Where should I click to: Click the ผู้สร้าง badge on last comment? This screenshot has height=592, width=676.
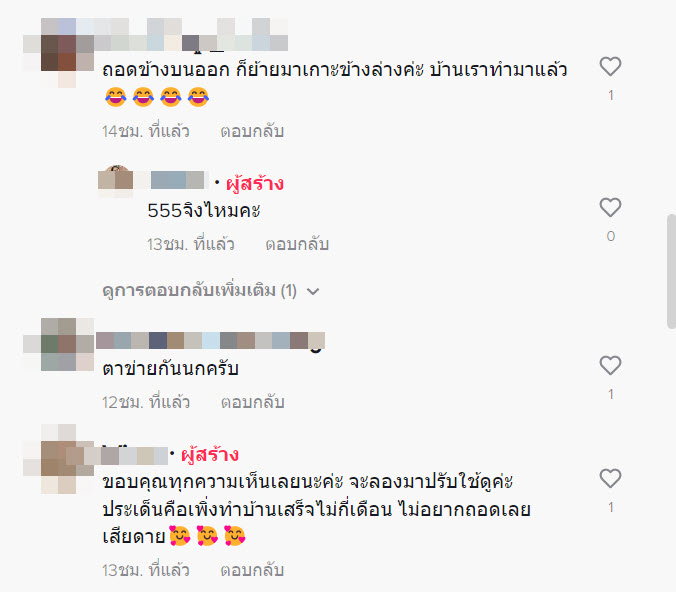(210, 454)
